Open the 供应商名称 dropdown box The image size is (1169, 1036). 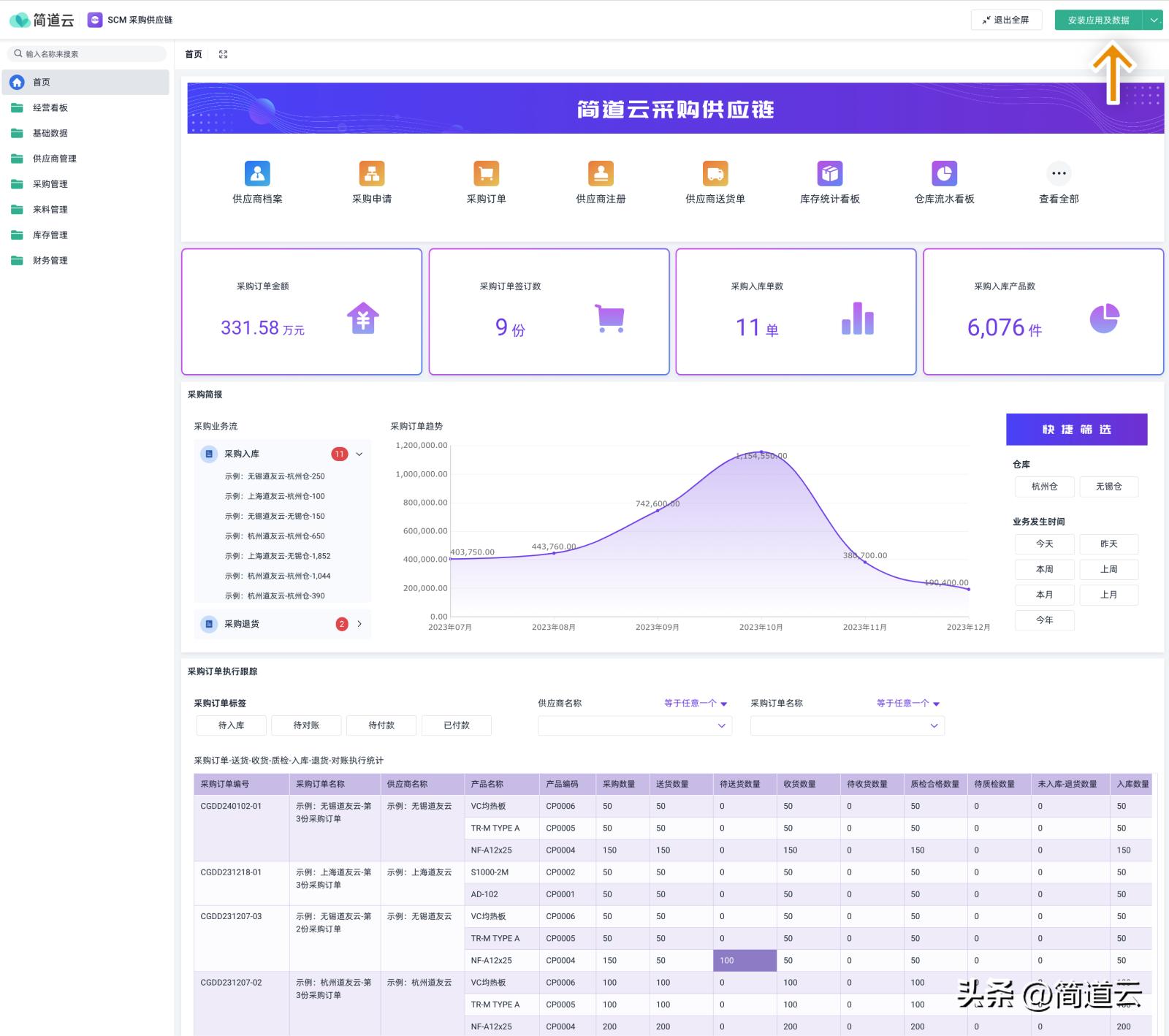(634, 725)
